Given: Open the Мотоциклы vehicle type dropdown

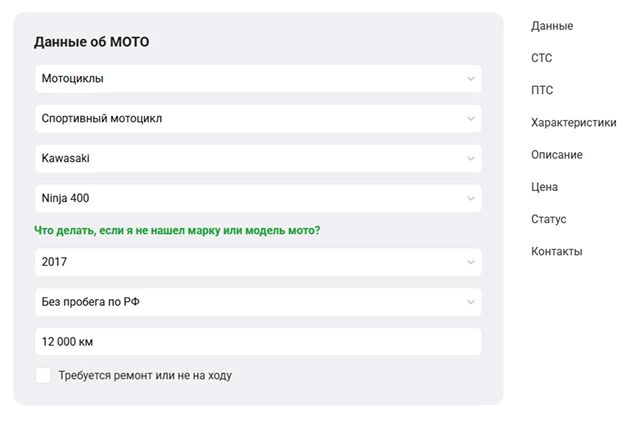Looking at the screenshot, I should click(257, 78).
